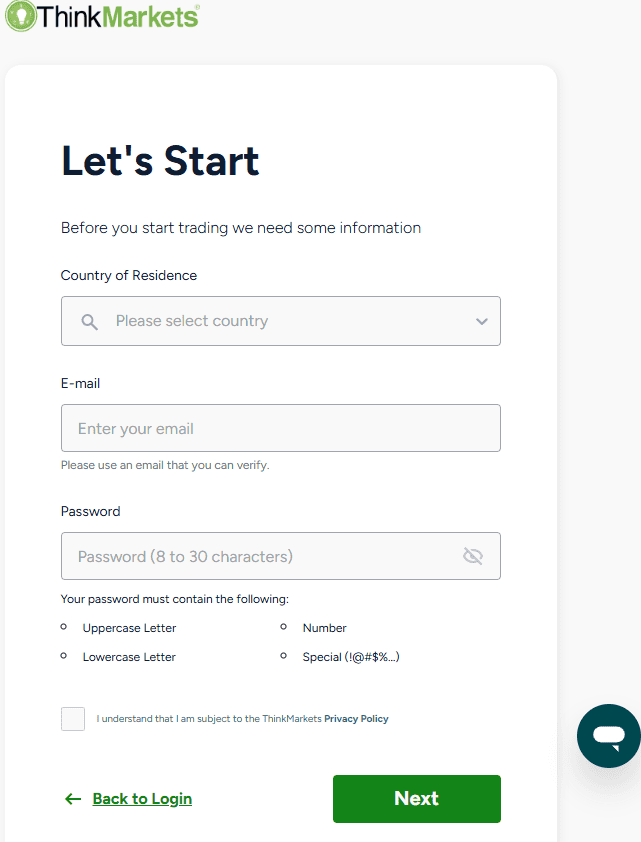
Task: Open the circular chat bubble widget
Action: [x=609, y=736]
